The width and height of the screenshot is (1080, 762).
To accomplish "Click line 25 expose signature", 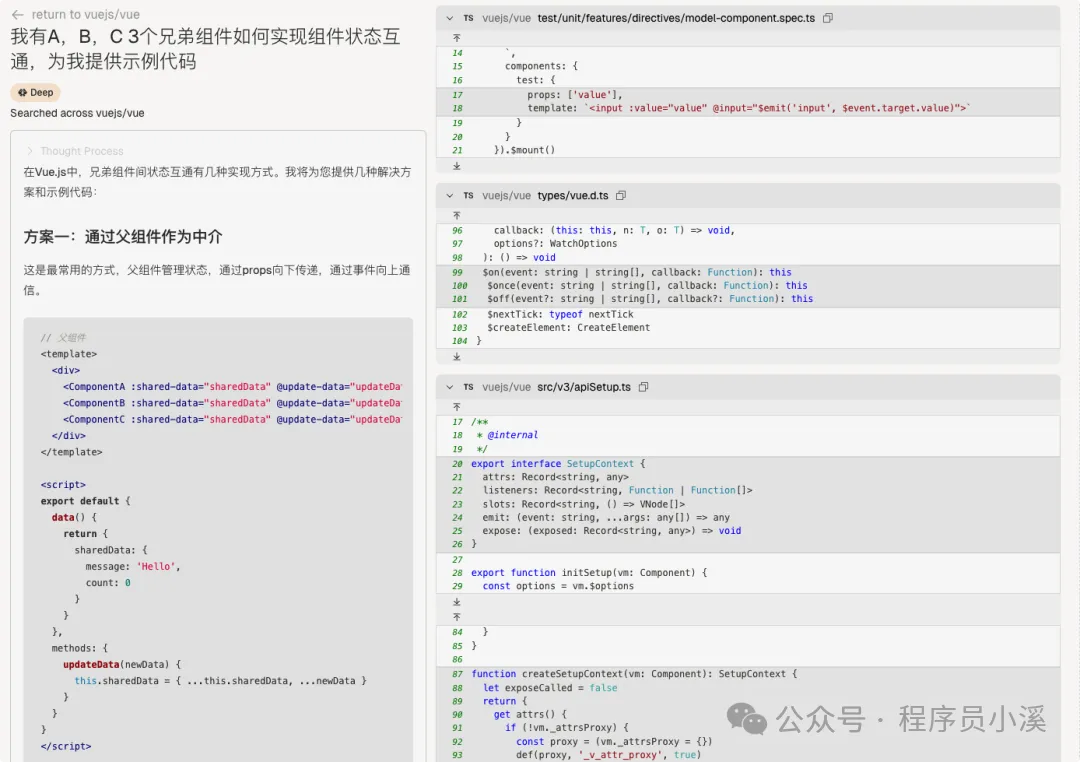I will click(612, 531).
